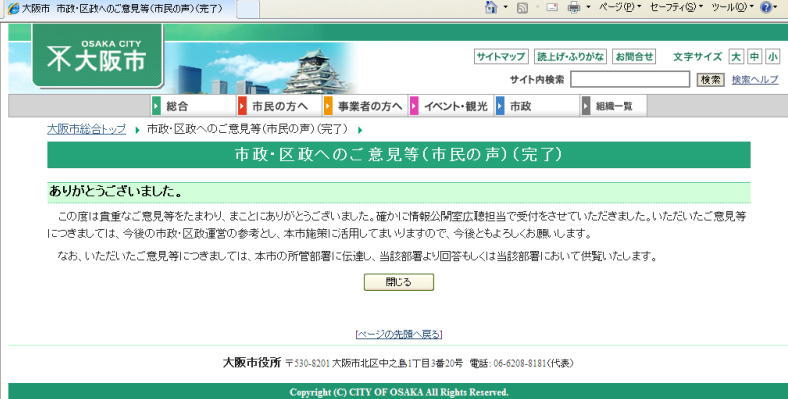
Task: Open the イベント・観光 navigation tab
Action: (x=451, y=106)
